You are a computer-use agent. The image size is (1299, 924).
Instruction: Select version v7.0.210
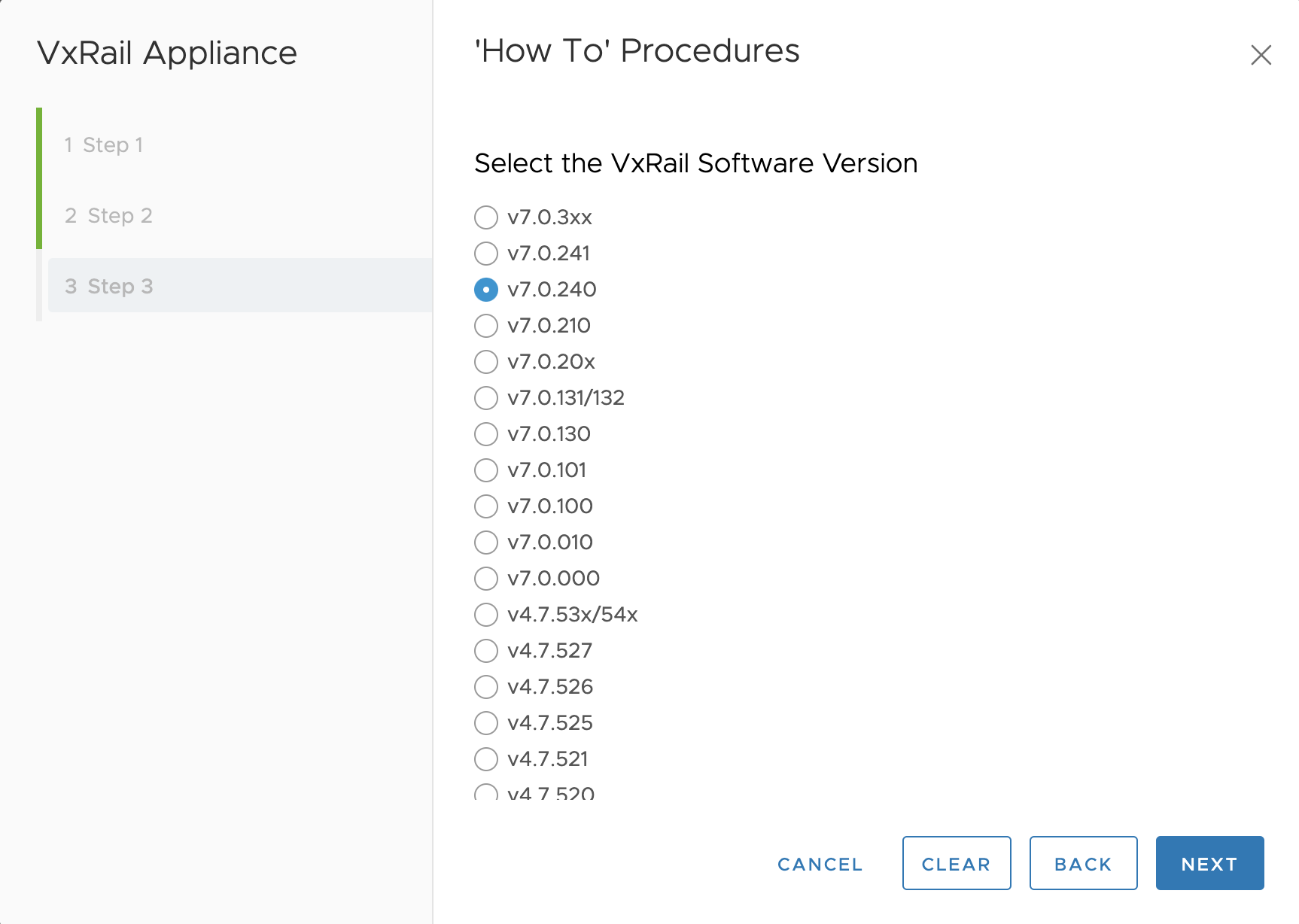click(x=486, y=326)
